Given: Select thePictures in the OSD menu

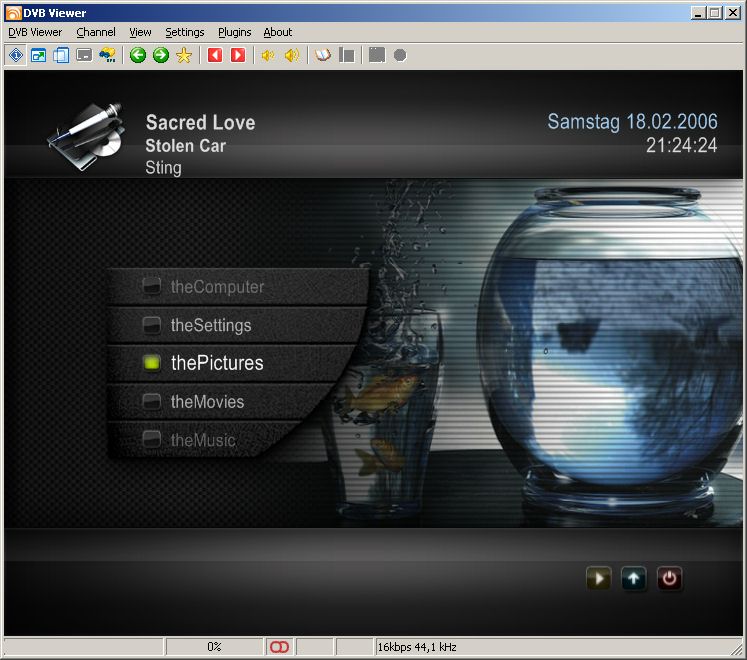Looking at the screenshot, I should (231, 363).
